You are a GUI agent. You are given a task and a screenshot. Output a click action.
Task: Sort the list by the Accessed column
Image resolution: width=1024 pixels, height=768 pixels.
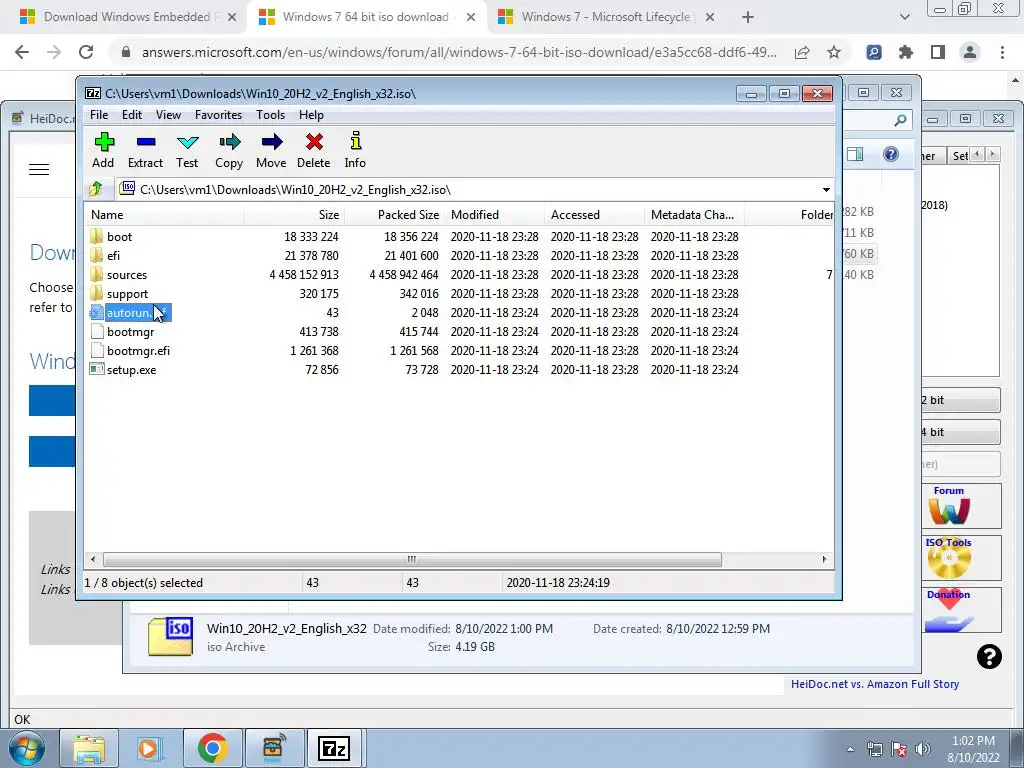pyautogui.click(x=594, y=214)
